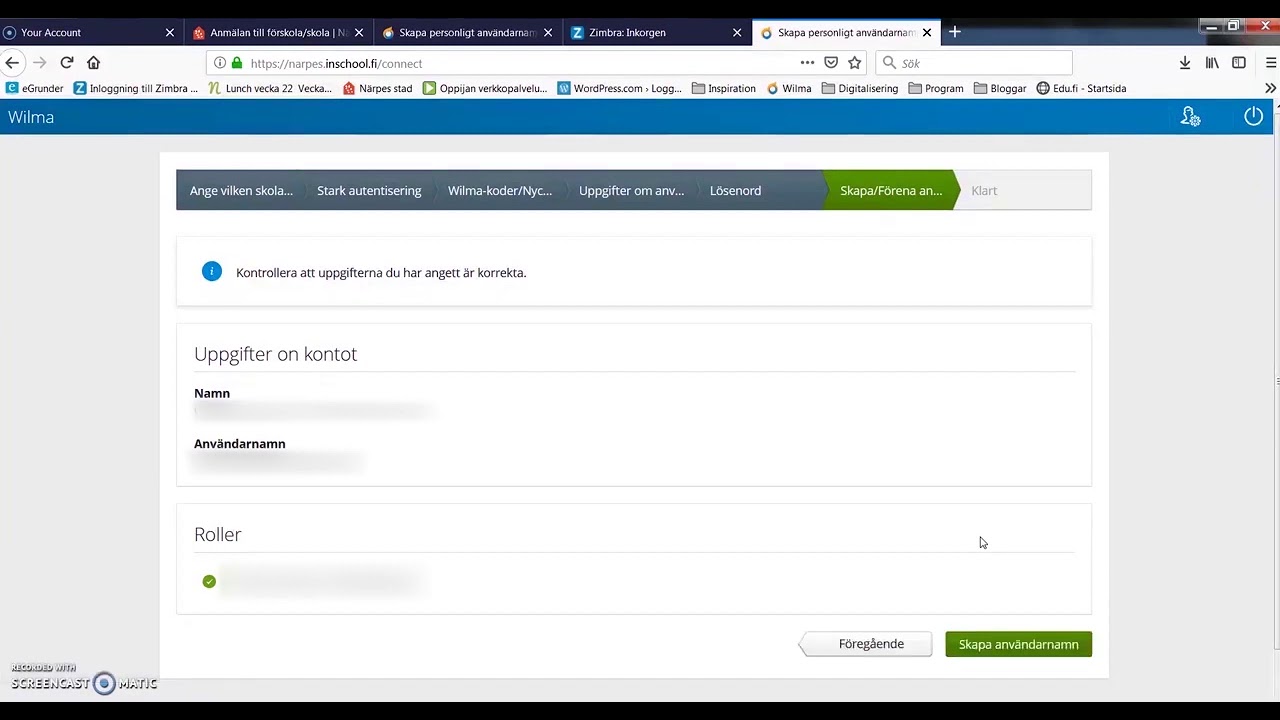Click the Roller heading
The image size is (1280, 720).
pos(217,534)
